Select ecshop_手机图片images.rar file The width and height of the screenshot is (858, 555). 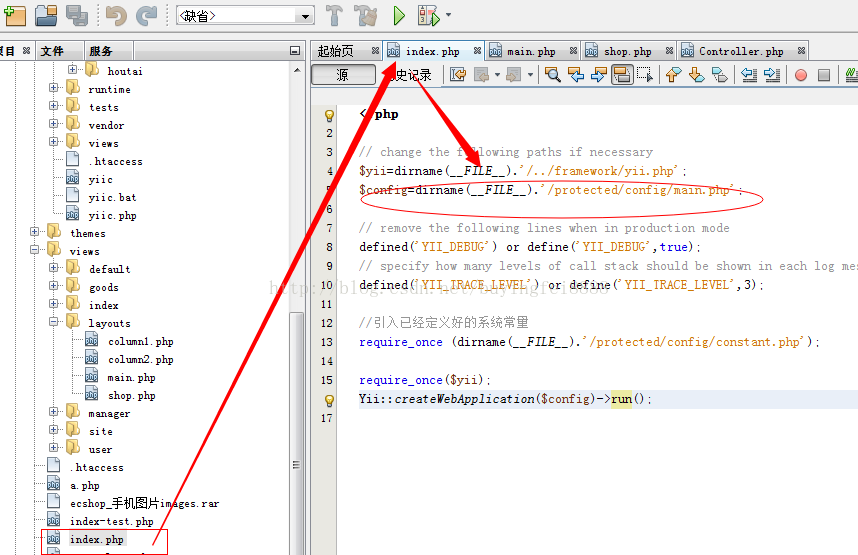[x=144, y=504]
